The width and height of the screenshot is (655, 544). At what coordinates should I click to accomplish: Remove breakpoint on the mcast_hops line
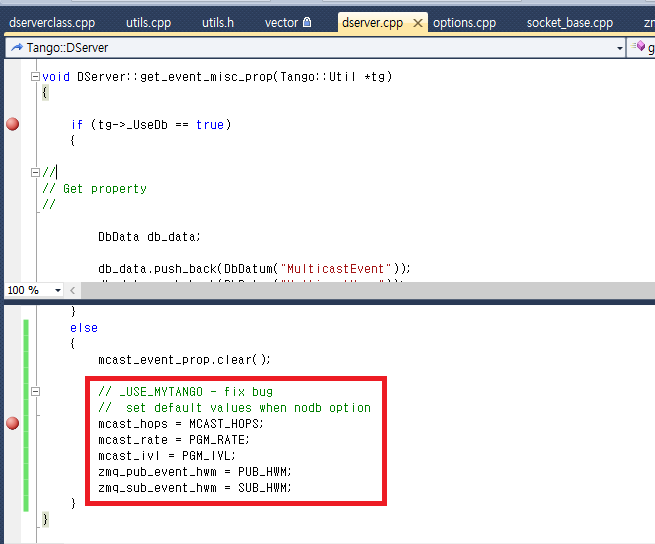13,423
